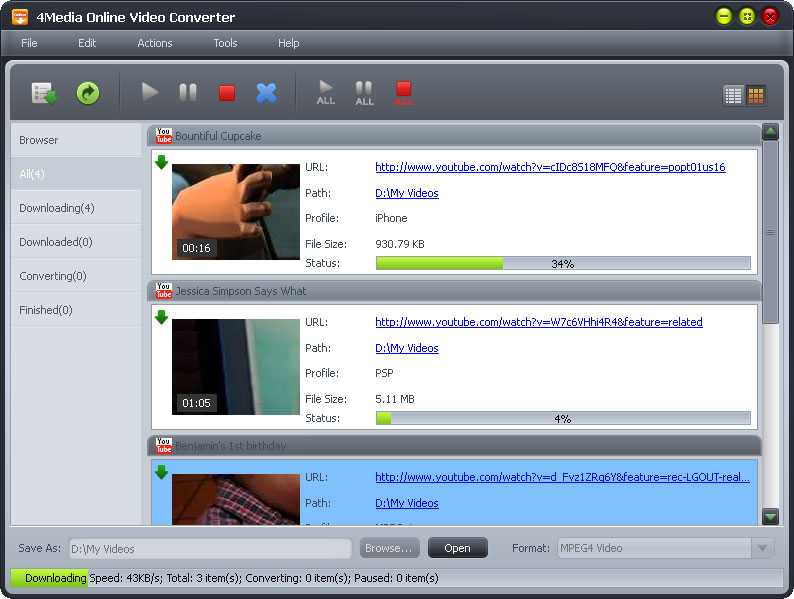Switch to thumbnail grid view icon
794x599 pixels.
(756, 95)
